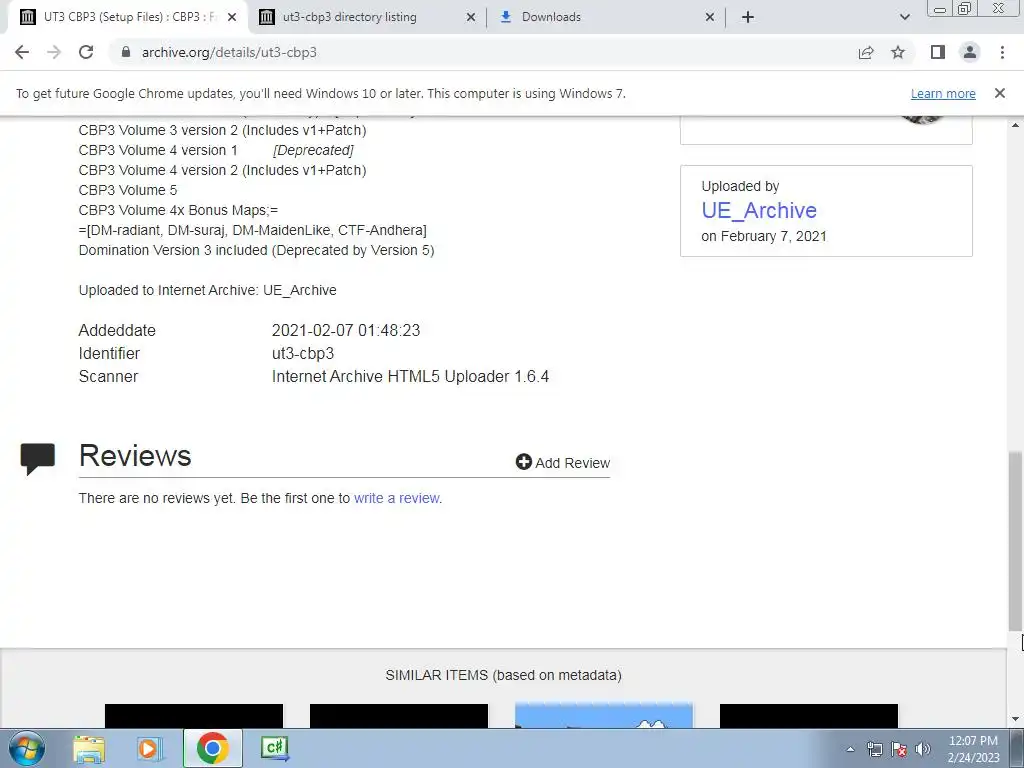The image size is (1024, 768).
Task: Reload the archive.org page
Action: coord(86,52)
